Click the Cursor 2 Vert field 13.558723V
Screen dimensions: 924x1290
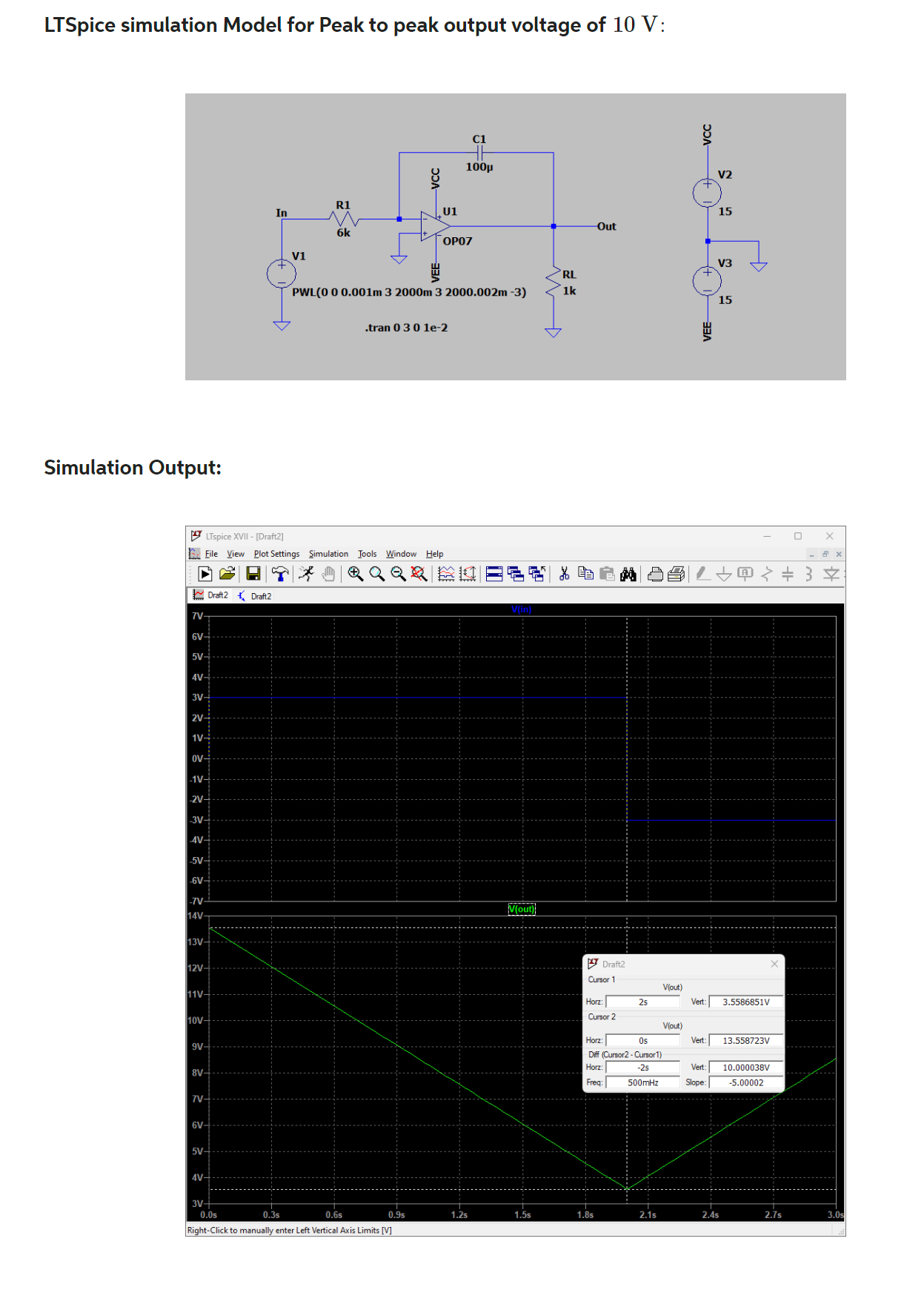point(745,1040)
